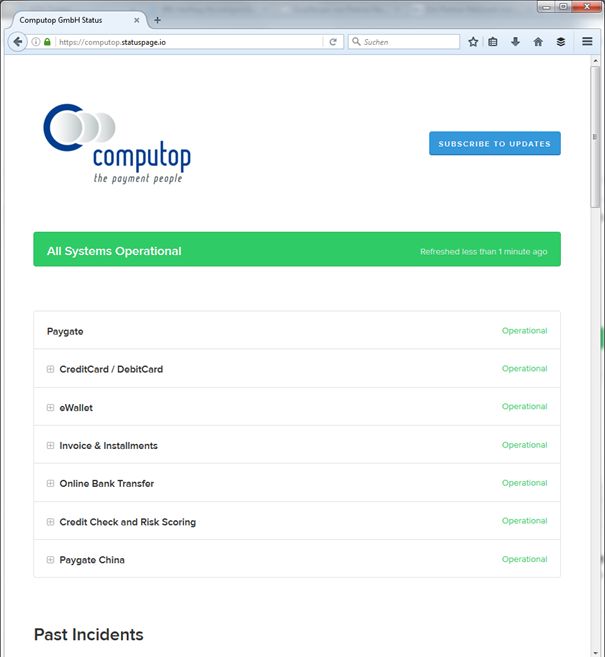Open the hamburger menu

587,41
